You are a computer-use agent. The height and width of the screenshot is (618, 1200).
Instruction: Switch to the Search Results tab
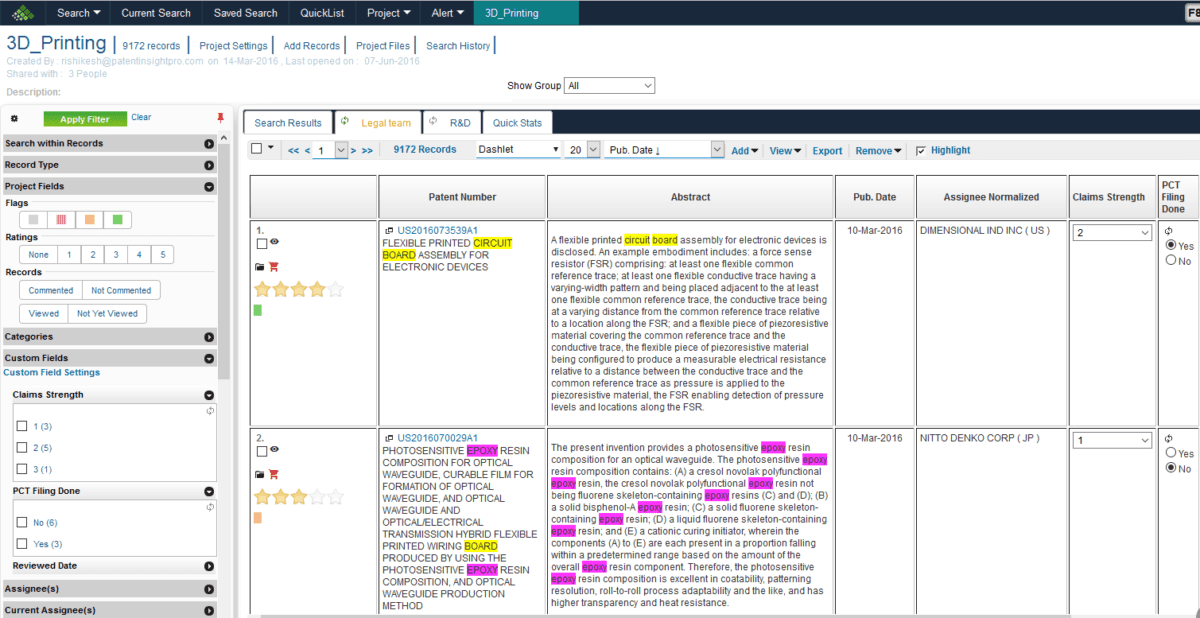coord(288,122)
